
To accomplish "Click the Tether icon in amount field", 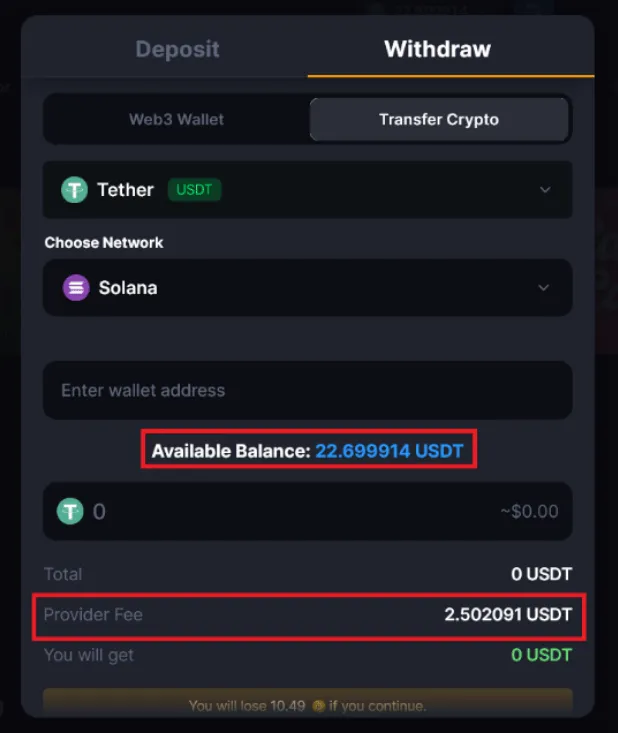I will click(x=70, y=511).
